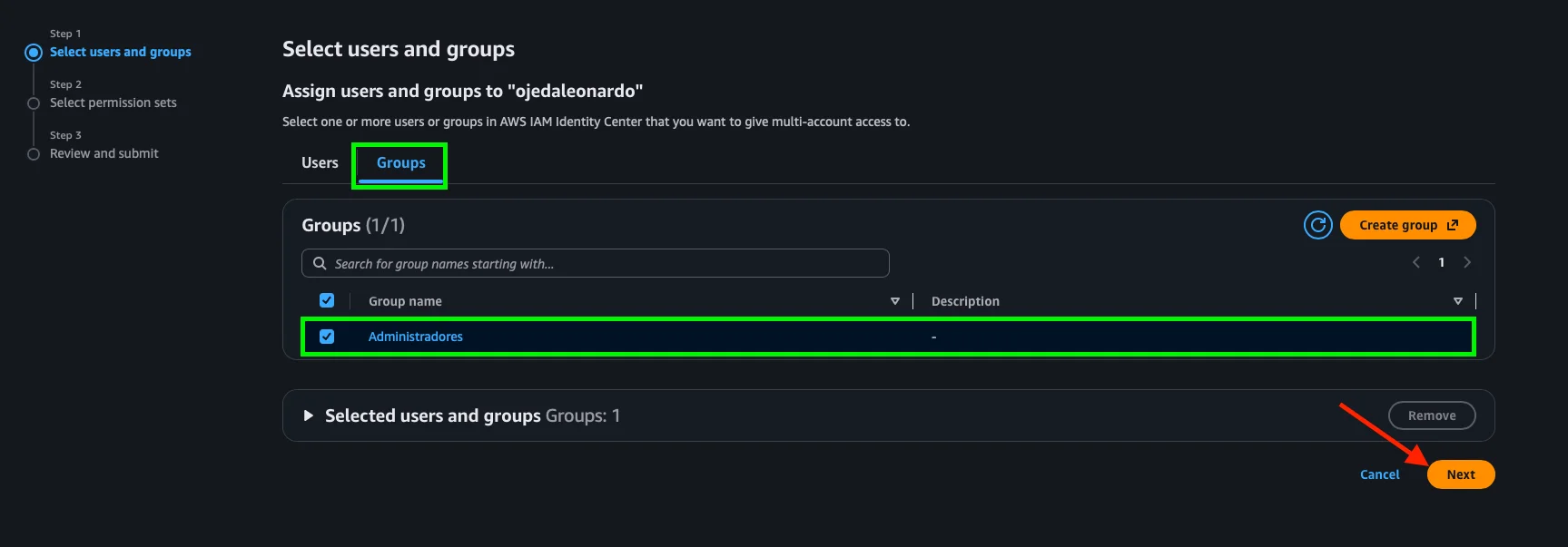Click the search magnifier icon
This screenshot has width=1568, height=547.
click(320, 263)
